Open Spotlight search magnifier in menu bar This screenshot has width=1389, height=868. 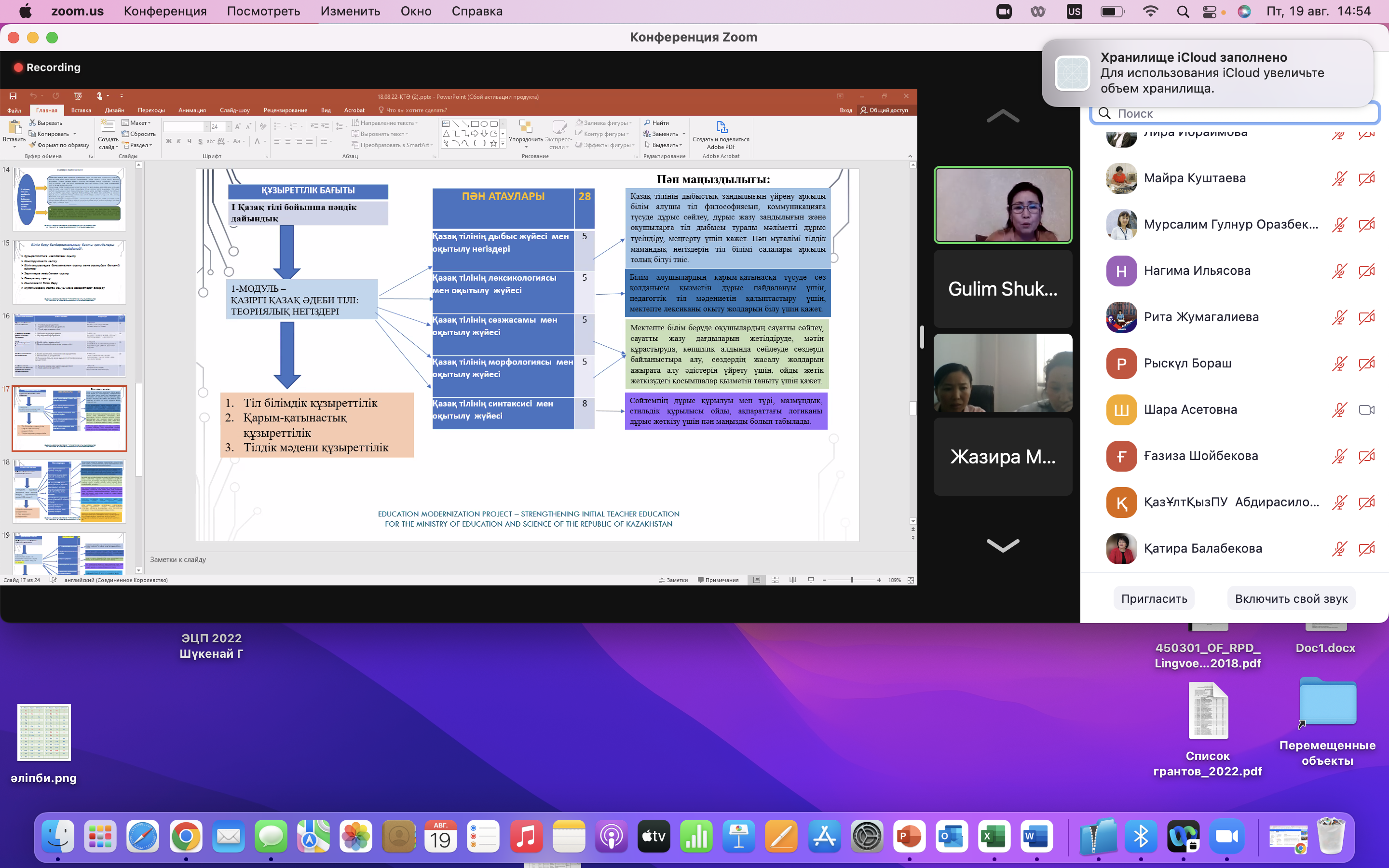pyautogui.click(x=1183, y=12)
